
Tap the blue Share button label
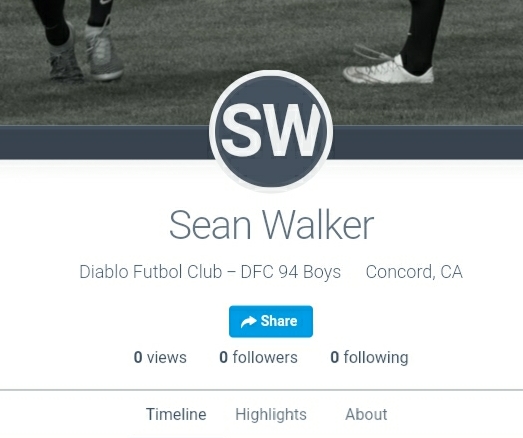[x=279, y=321]
